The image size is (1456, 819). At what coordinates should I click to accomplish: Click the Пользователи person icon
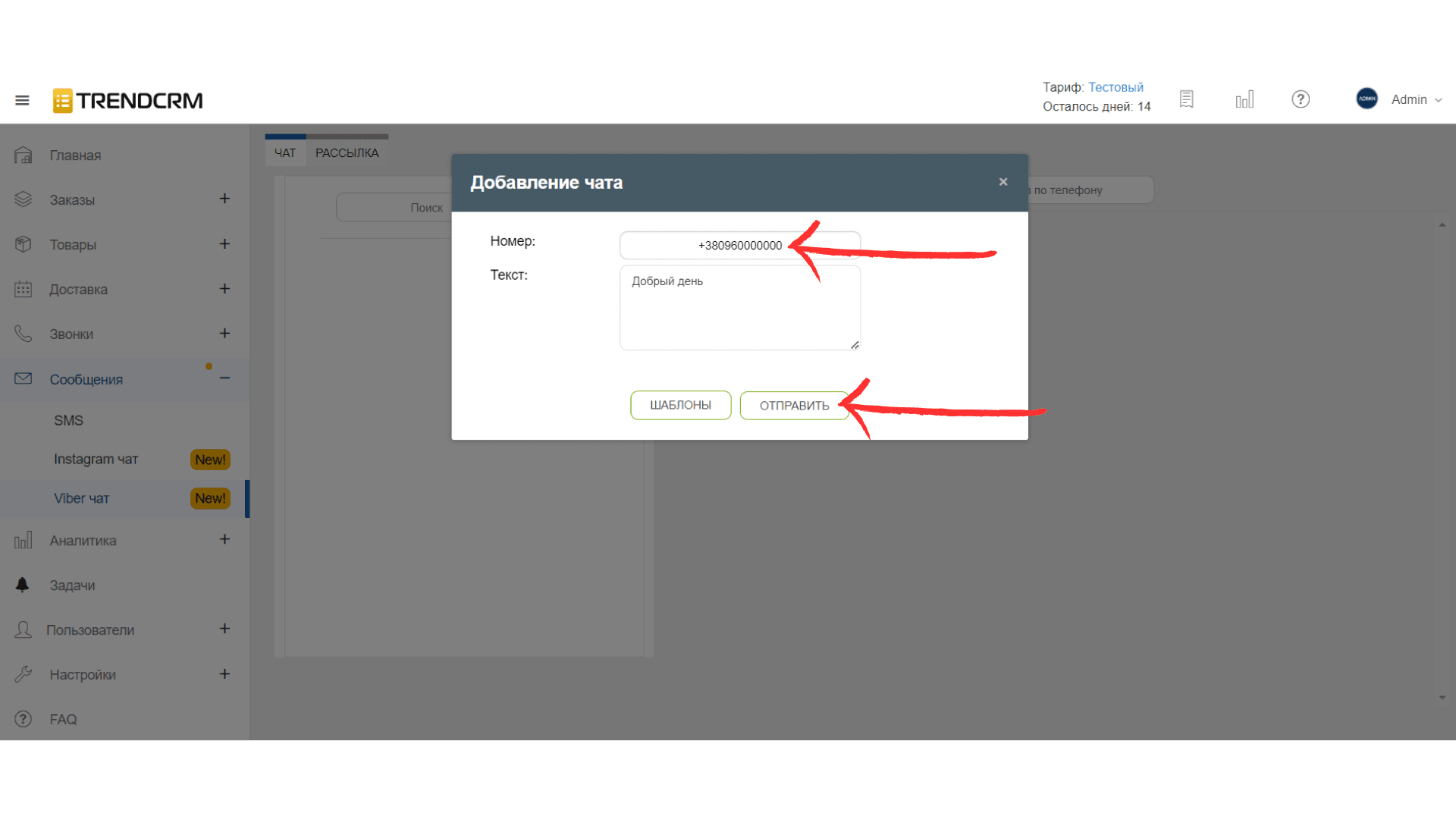tap(24, 629)
